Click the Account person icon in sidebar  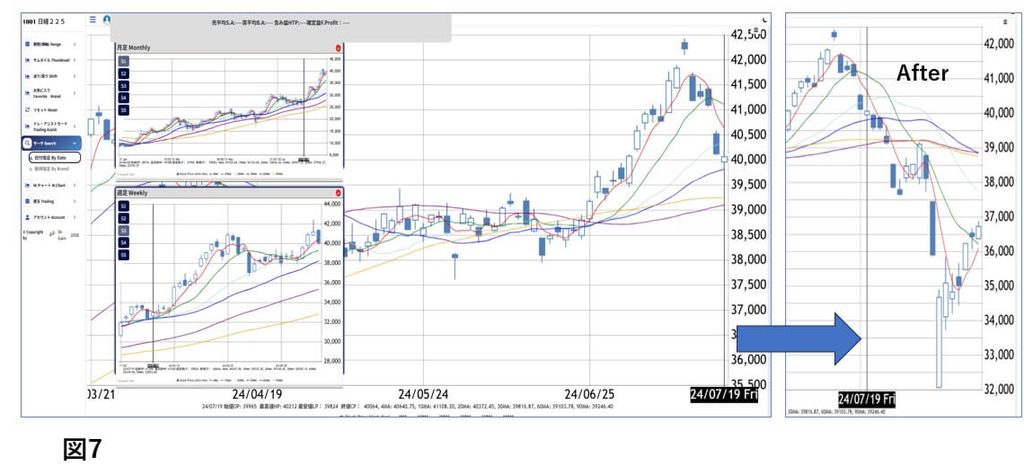(27, 217)
